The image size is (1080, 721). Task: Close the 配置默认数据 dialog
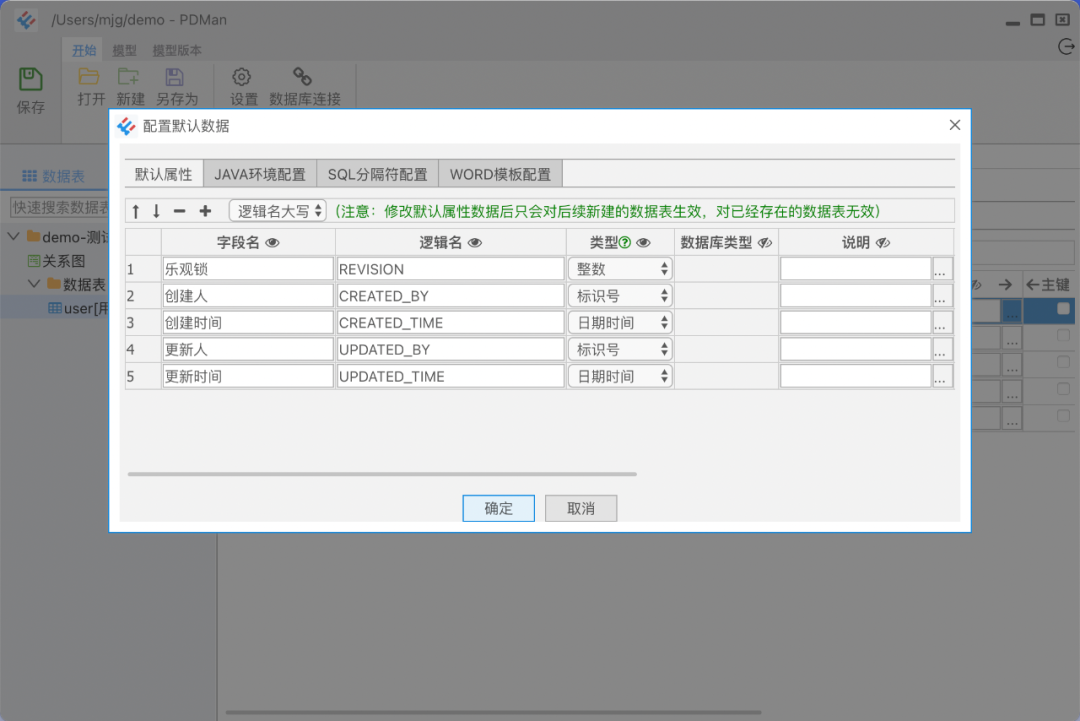coord(955,125)
